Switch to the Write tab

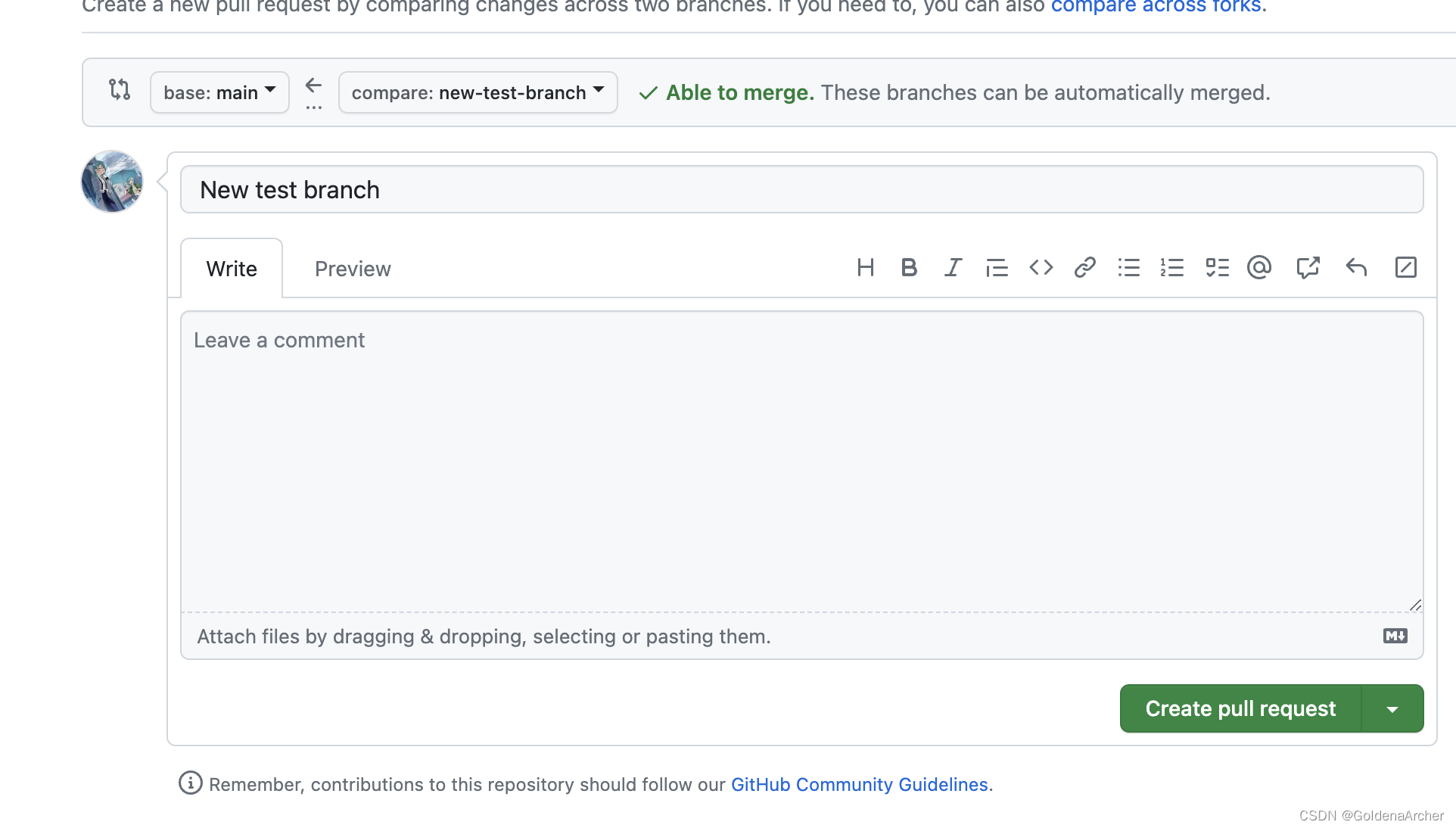pyautogui.click(x=232, y=269)
